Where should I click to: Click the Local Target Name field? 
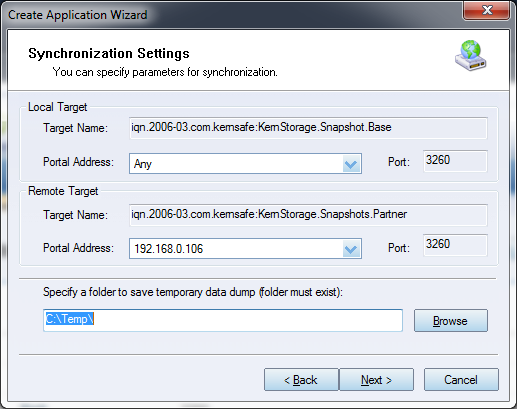tap(308, 128)
